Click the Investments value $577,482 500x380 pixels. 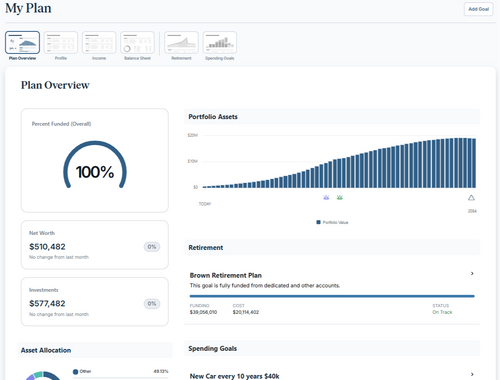(47, 304)
